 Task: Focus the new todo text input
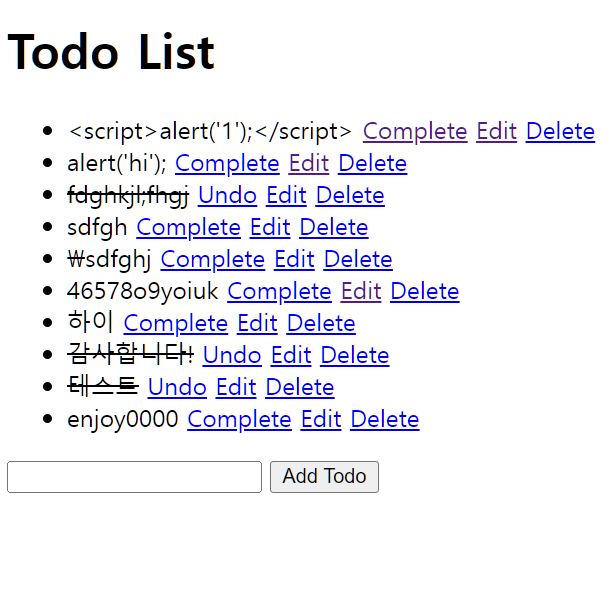(x=134, y=477)
